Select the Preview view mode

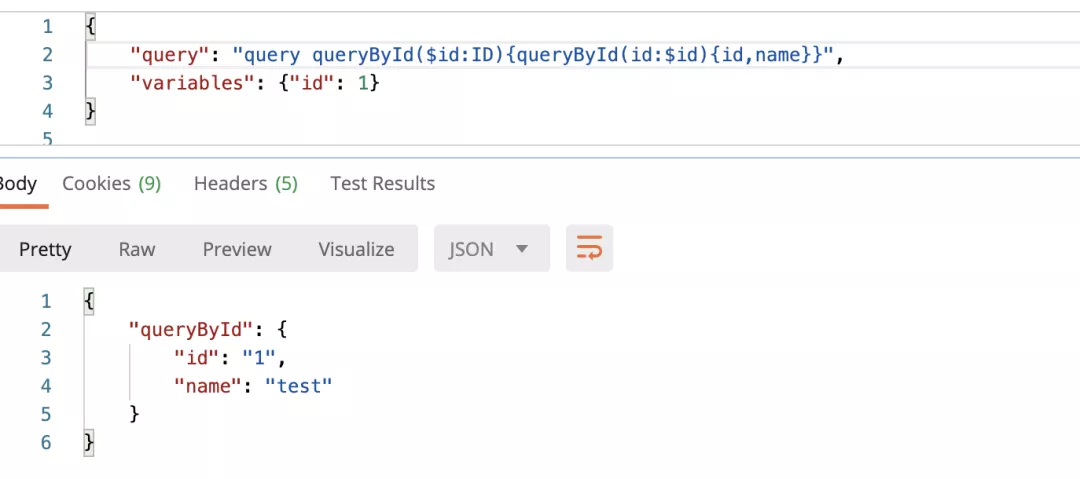[x=237, y=249]
